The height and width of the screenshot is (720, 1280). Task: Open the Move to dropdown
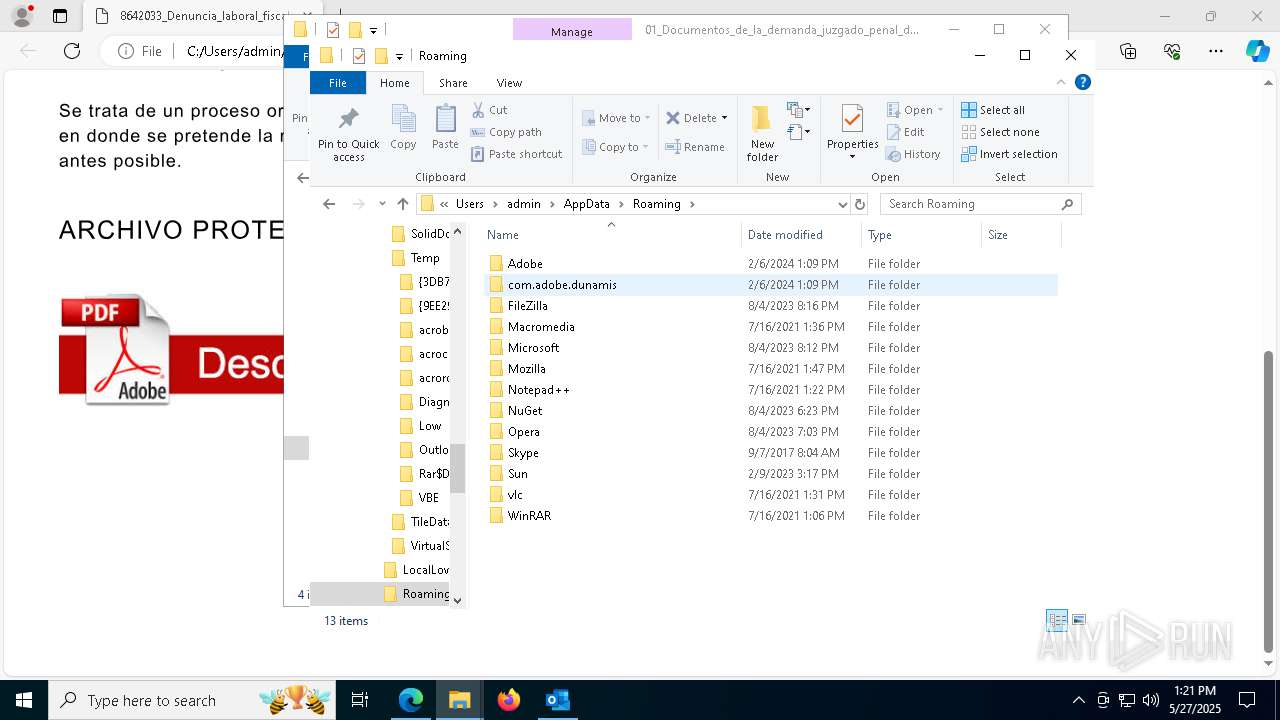pyautogui.click(x=616, y=118)
